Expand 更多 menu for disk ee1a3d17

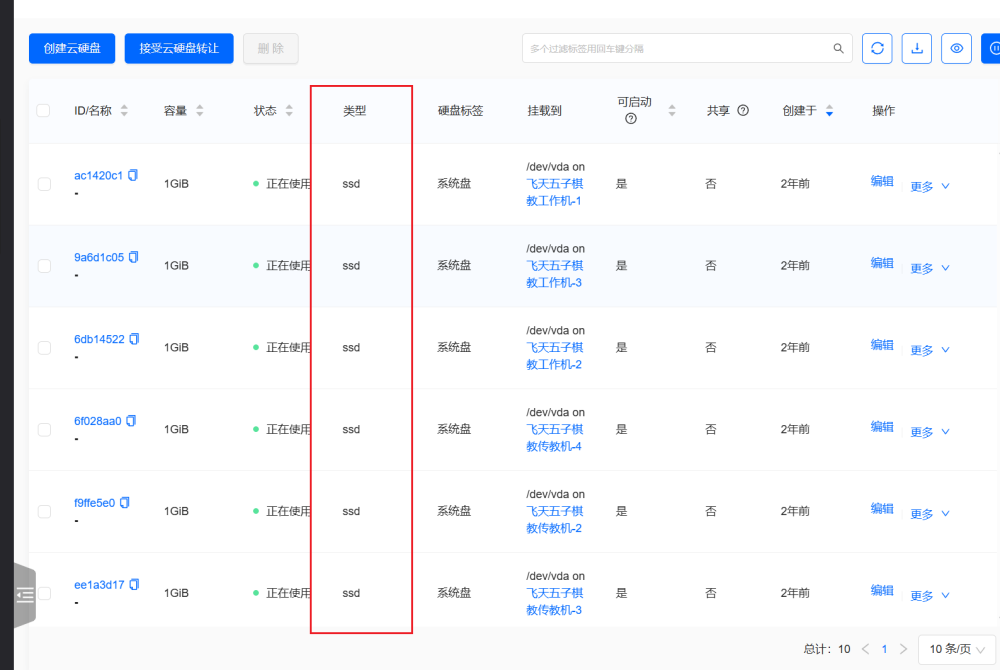(929, 596)
